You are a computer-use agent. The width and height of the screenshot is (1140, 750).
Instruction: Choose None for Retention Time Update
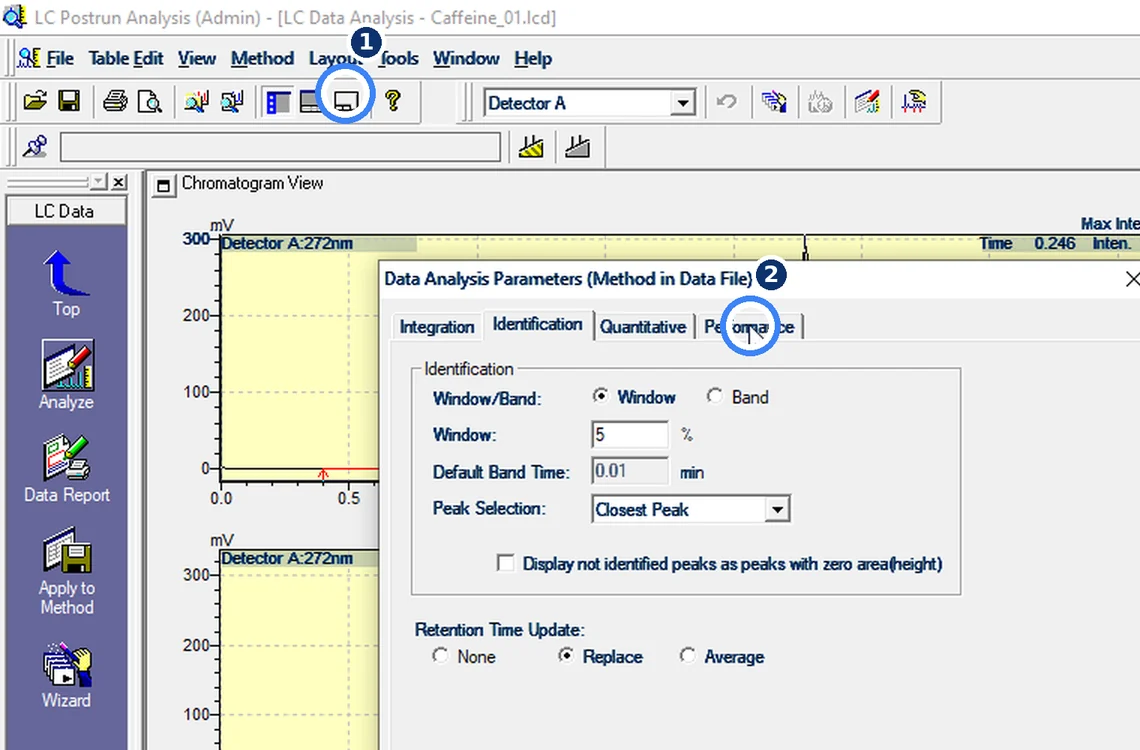point(440,656)
